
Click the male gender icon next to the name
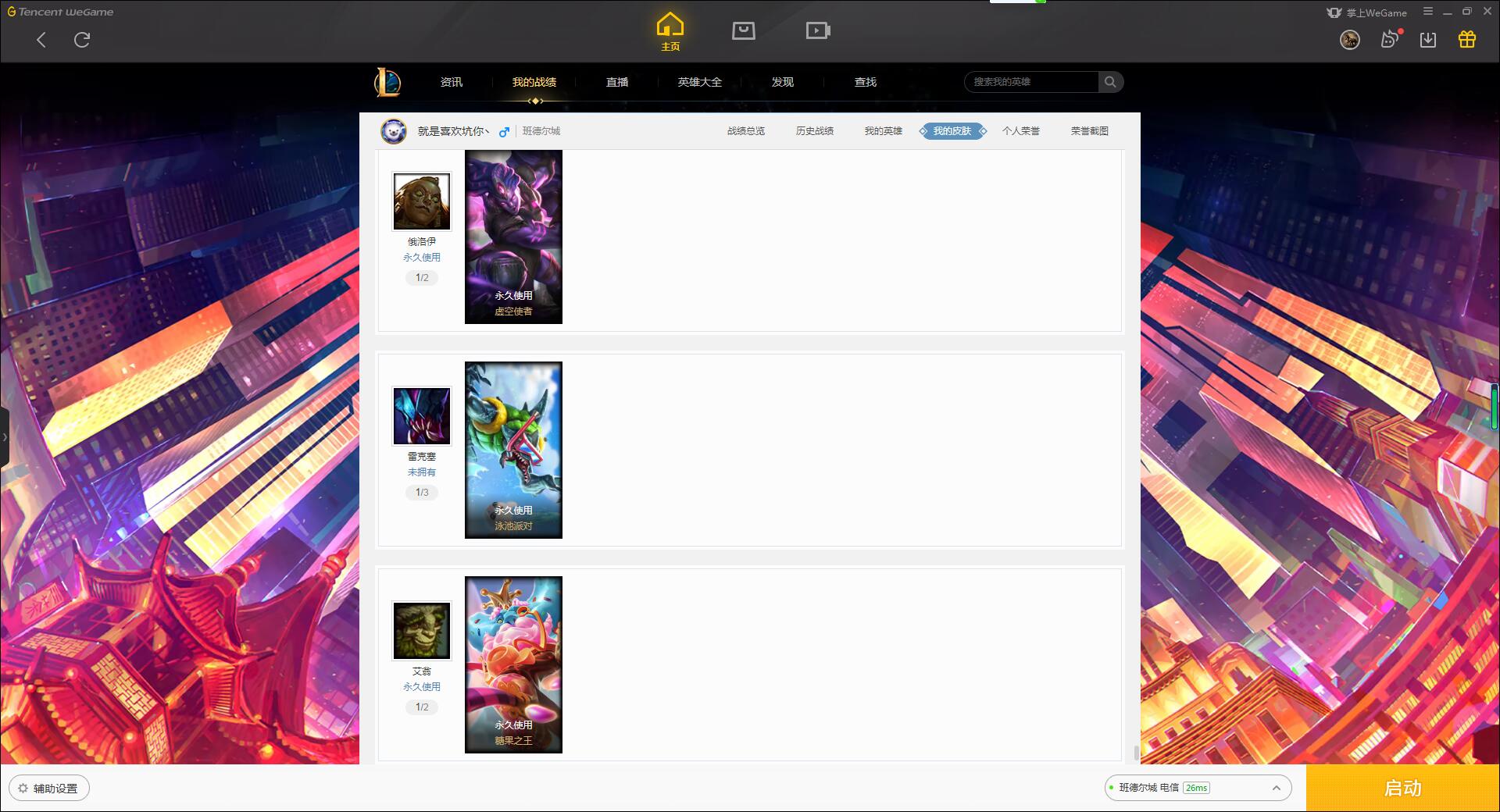(x=505, y=132)
